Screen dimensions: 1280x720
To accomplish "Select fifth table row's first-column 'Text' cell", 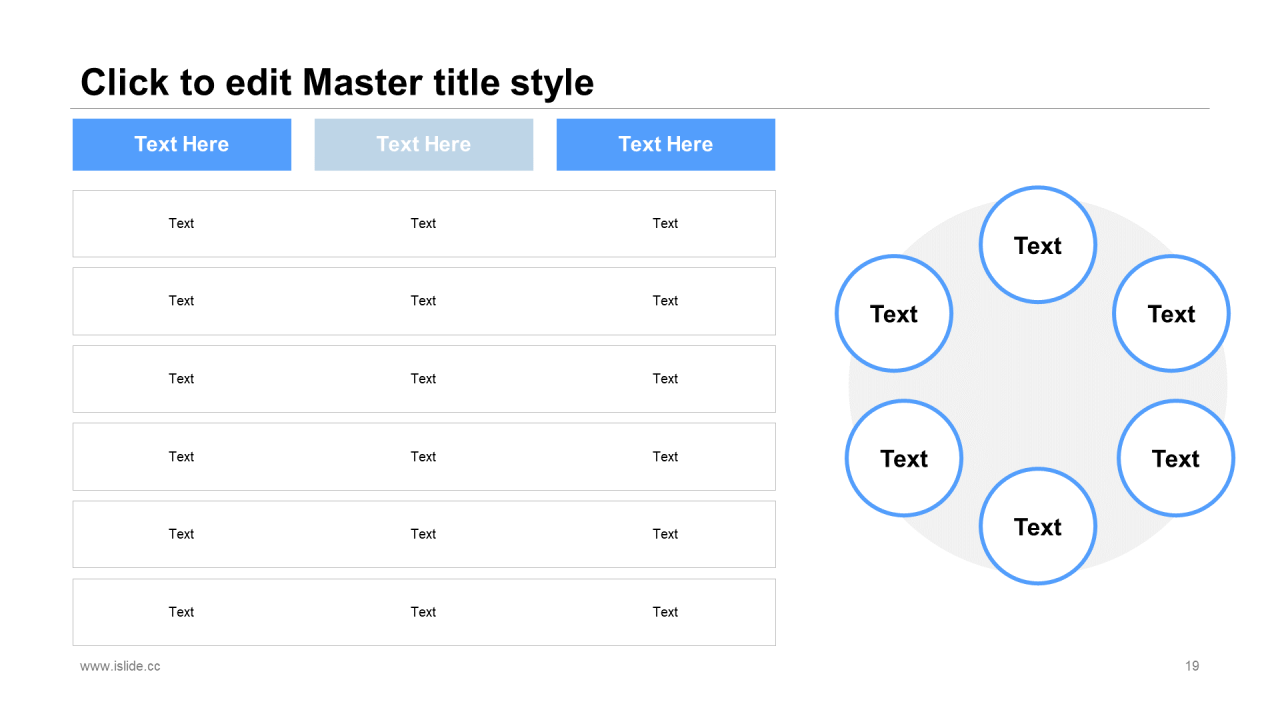I will point(181,533).
